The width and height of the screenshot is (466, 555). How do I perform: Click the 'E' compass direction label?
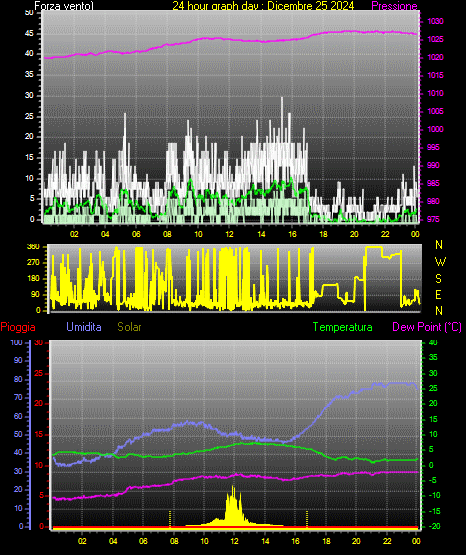pos(438,294)
